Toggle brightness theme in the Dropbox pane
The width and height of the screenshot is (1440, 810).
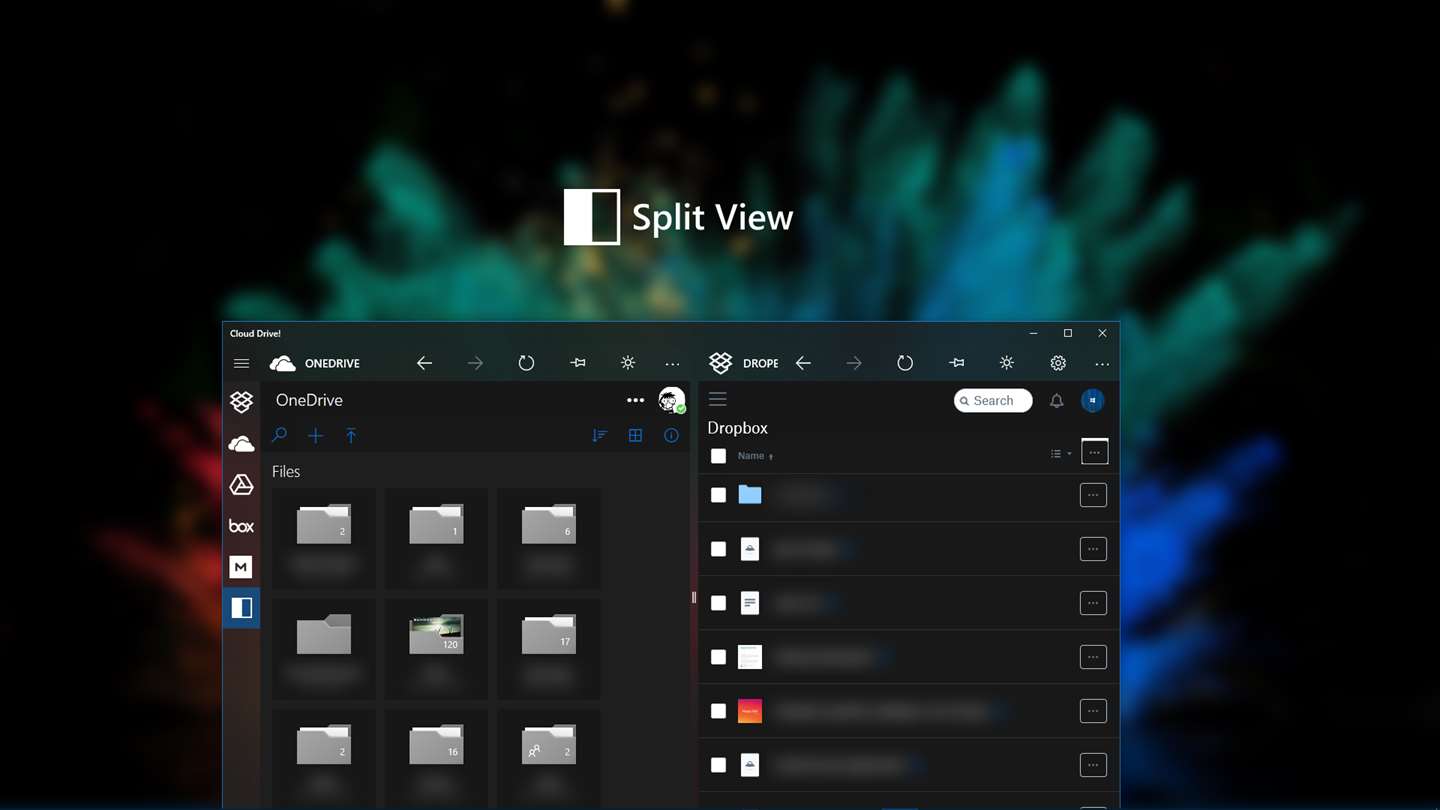[1007, 363]
